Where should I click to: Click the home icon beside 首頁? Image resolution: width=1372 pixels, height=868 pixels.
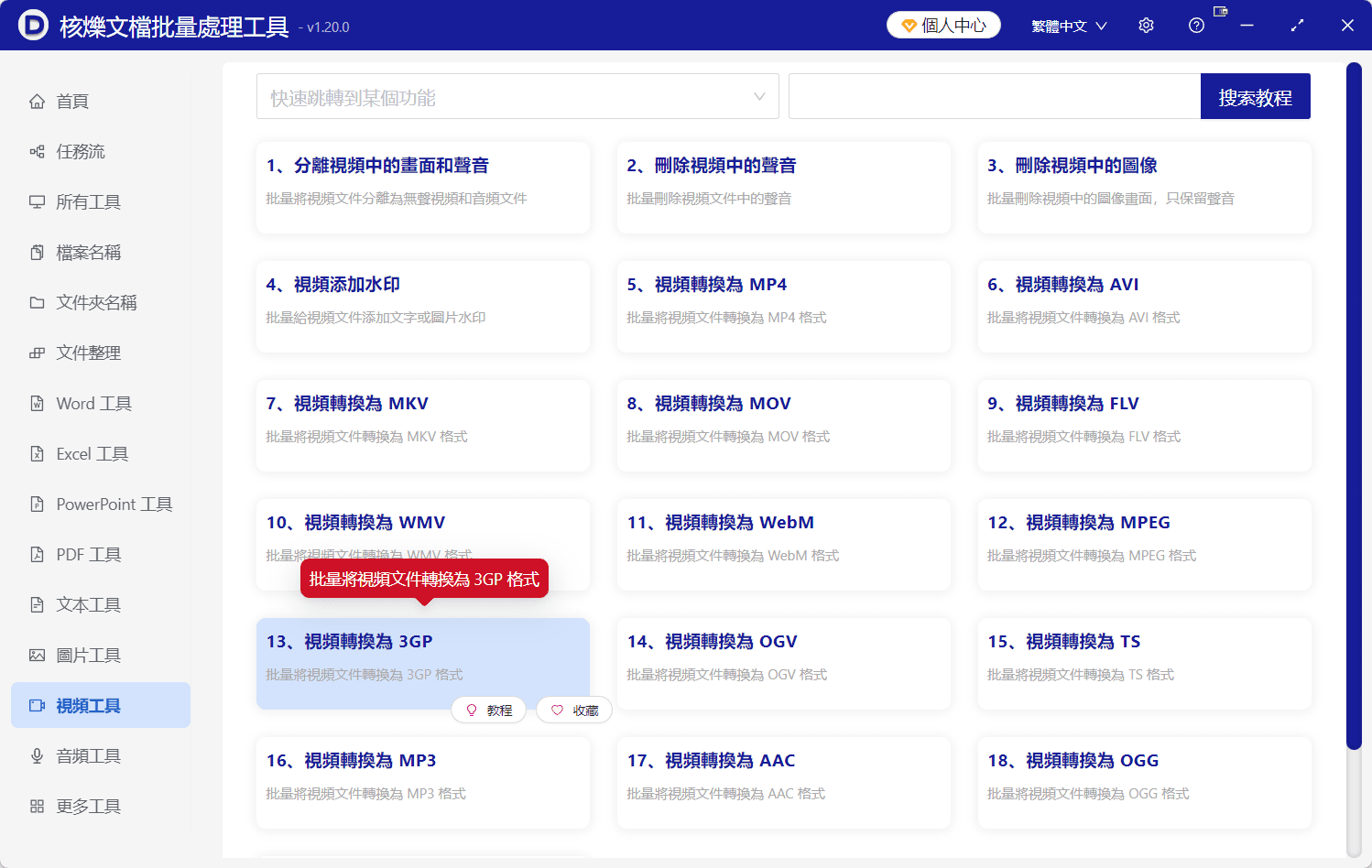tap(37, 101)
